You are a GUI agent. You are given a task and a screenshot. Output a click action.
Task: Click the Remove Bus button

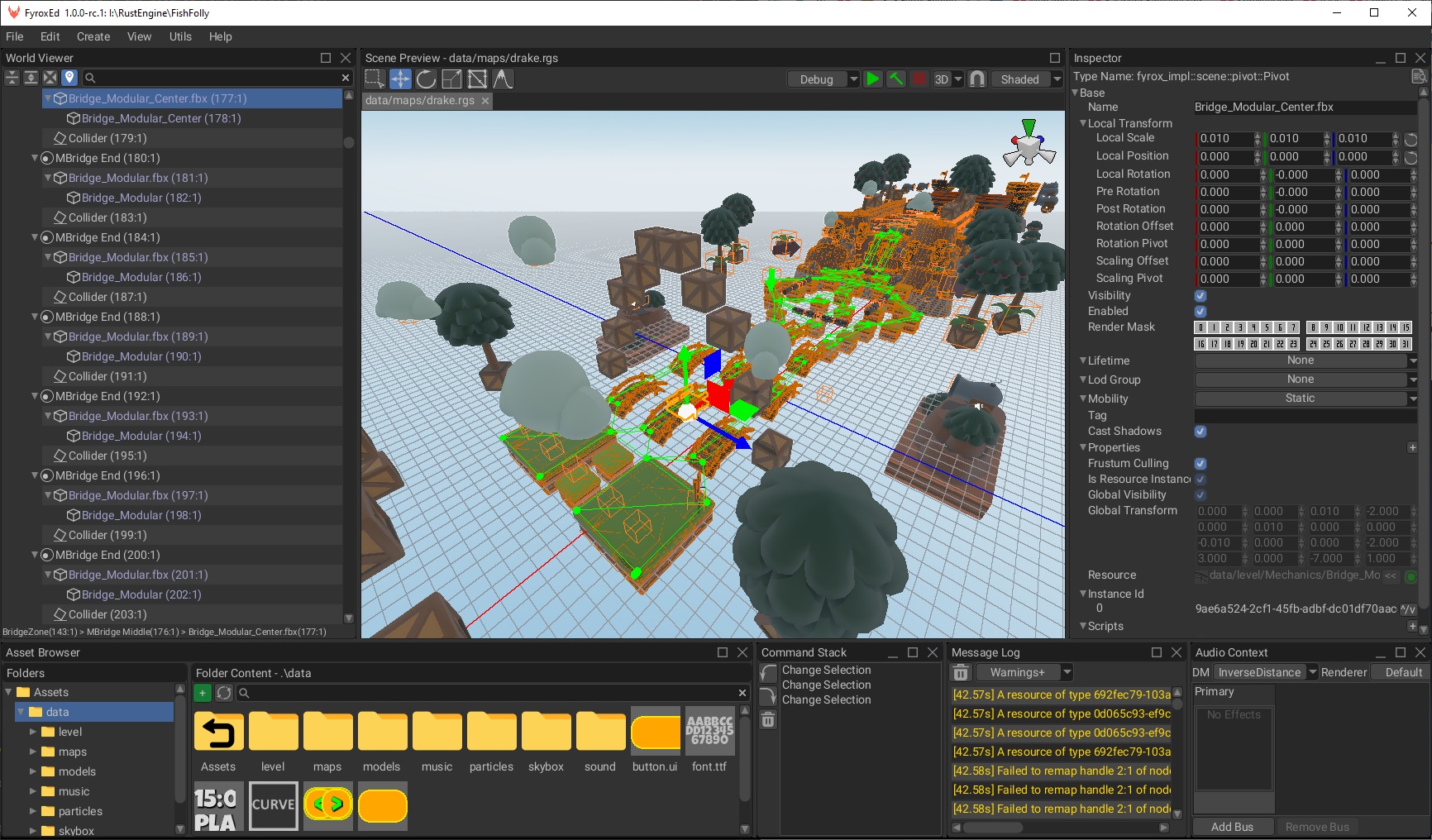(x=1317, y=827)
